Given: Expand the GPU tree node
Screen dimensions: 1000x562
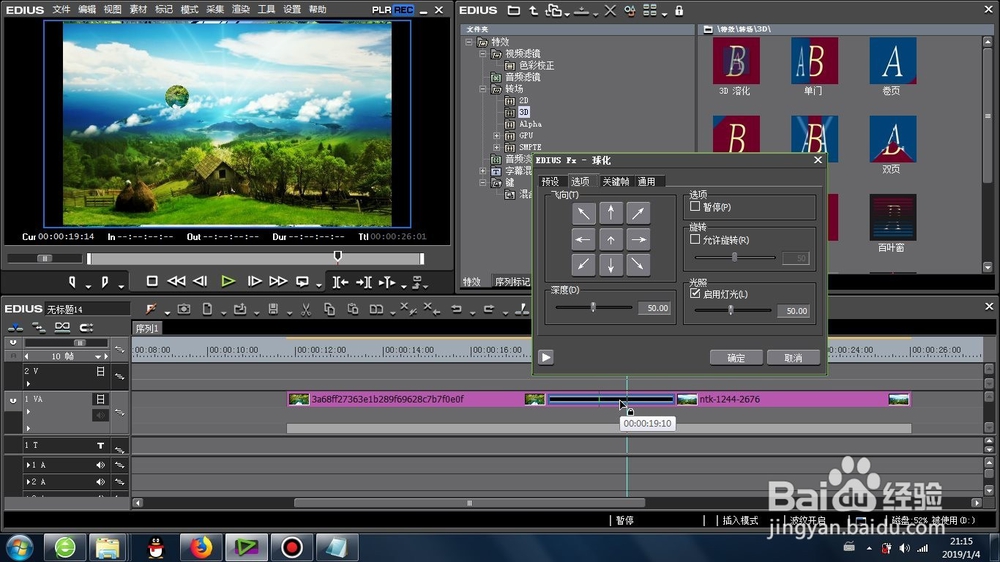Looking at the screenshot, I should point(496,136).
